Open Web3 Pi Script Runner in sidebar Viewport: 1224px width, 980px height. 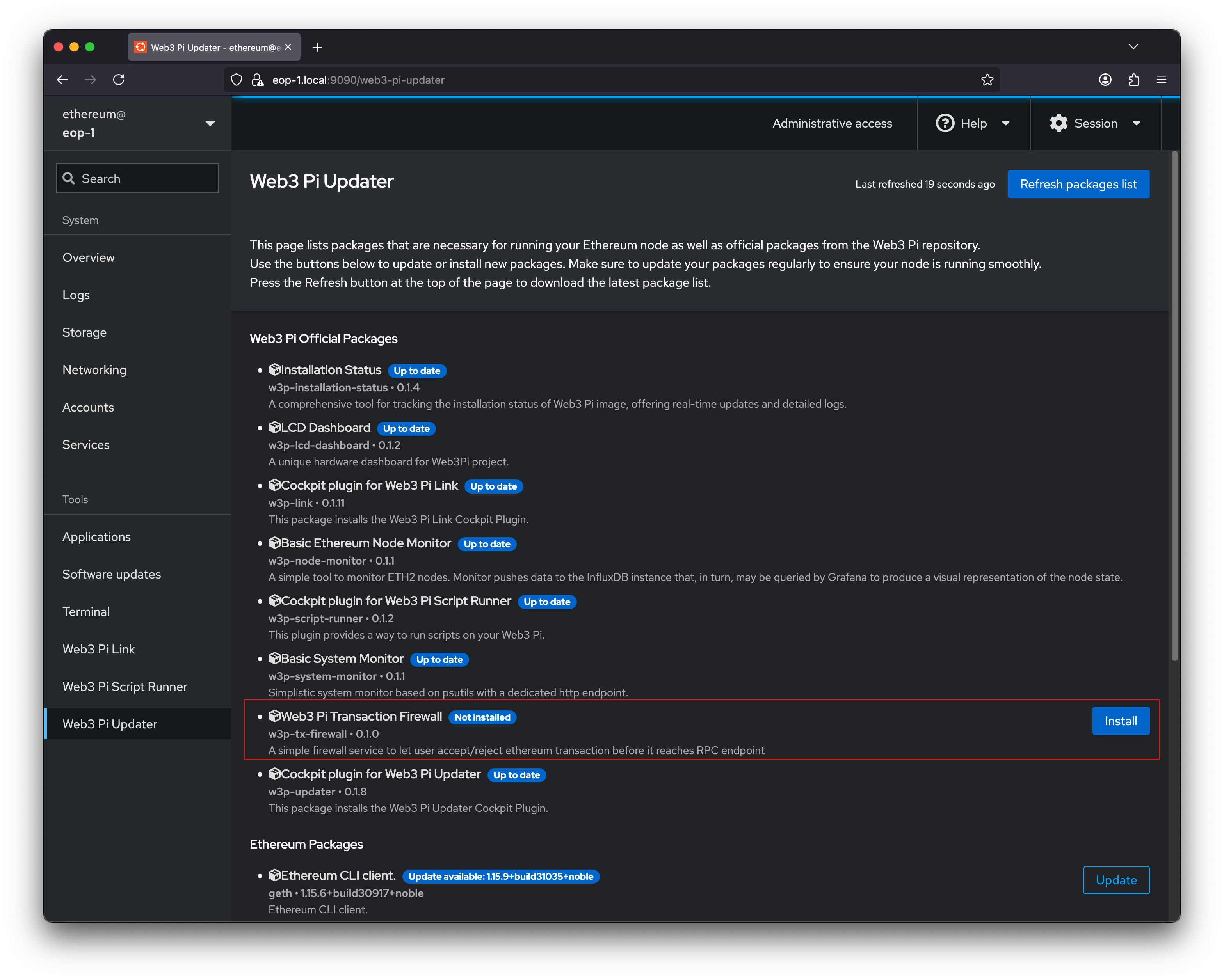[137, 687]
